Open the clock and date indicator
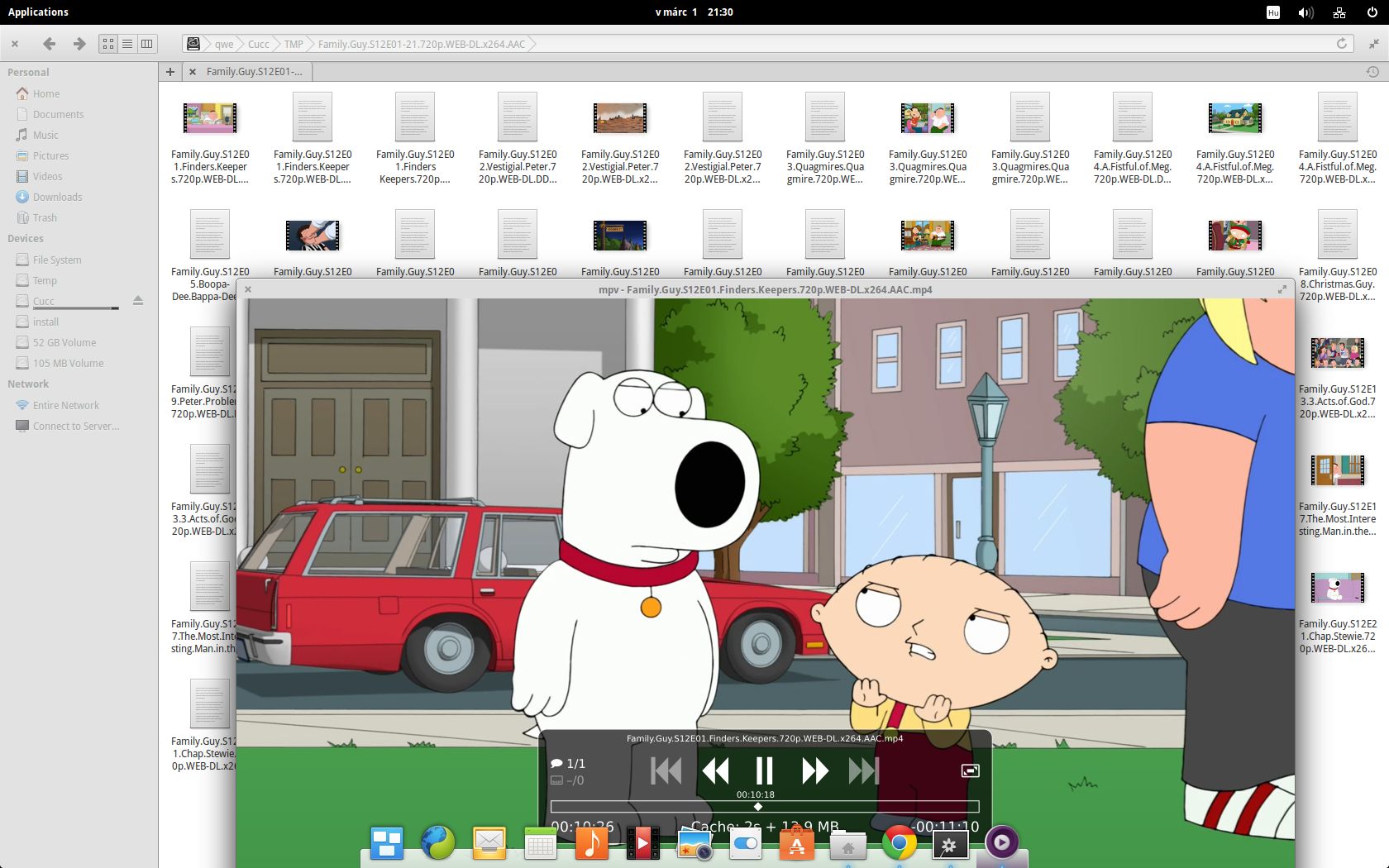The image size is (1389, 868). point(694,12)
